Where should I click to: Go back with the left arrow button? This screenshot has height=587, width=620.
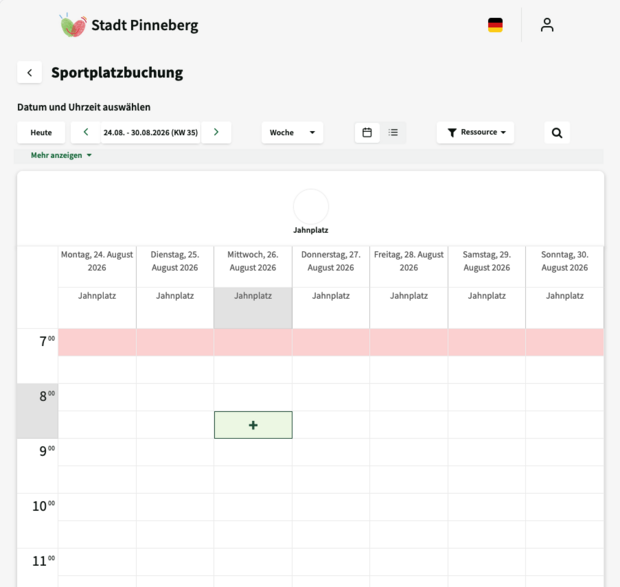[29, 72]
